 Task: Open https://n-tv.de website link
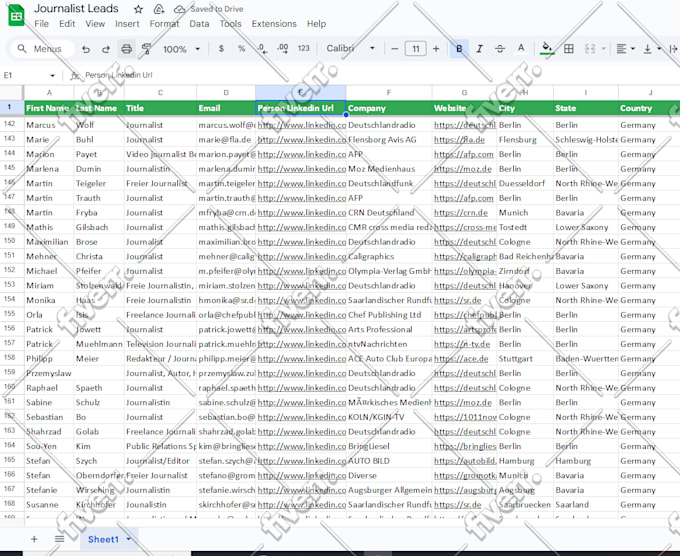tap(462, 344)
